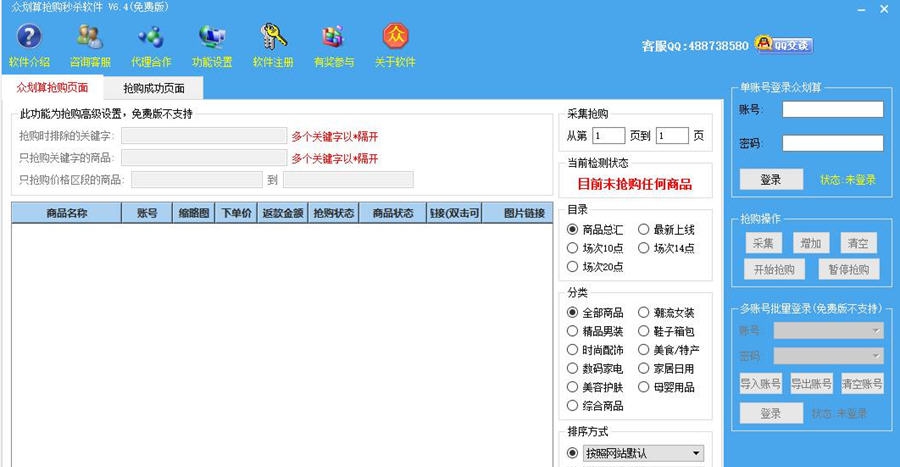The image size is (900, 467).
Task: Select 鞋子箱包 category radio
Action: tap(643, 331)
